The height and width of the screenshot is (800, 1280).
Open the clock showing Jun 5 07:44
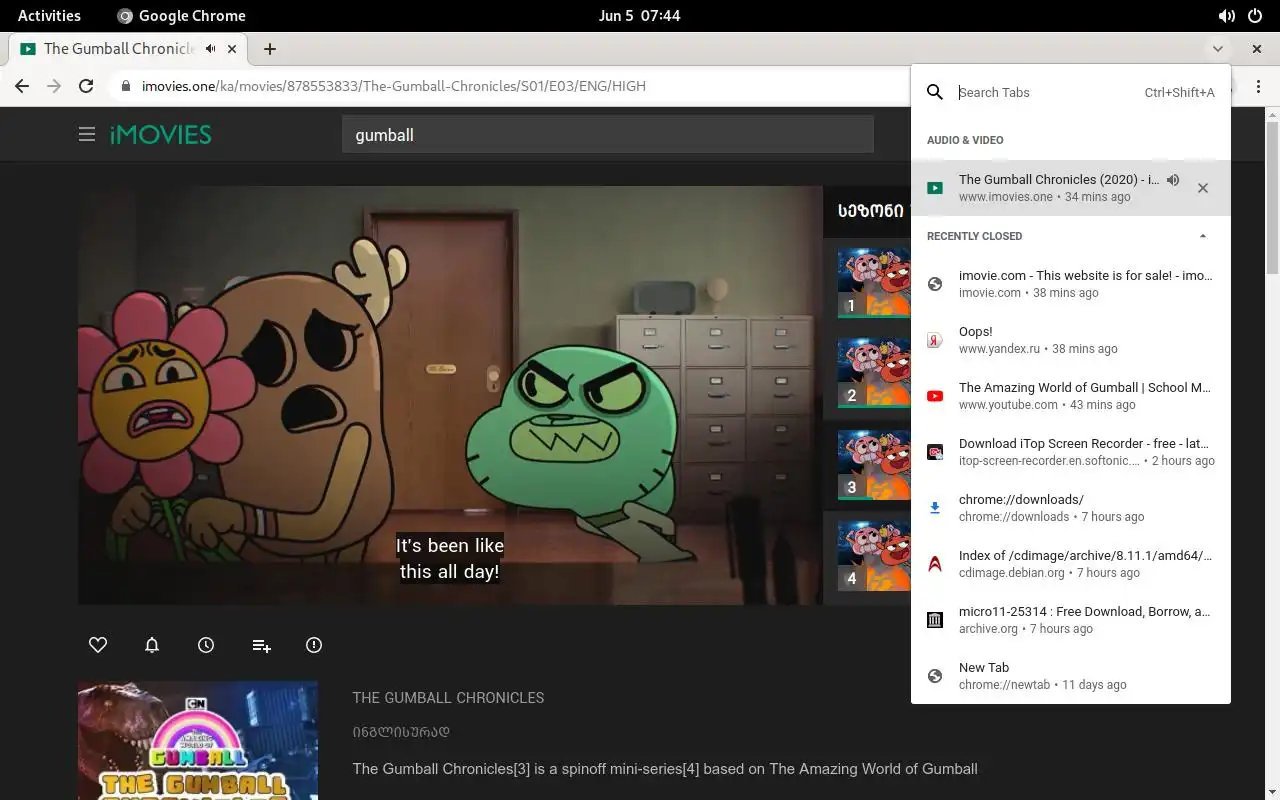[639, 15]
